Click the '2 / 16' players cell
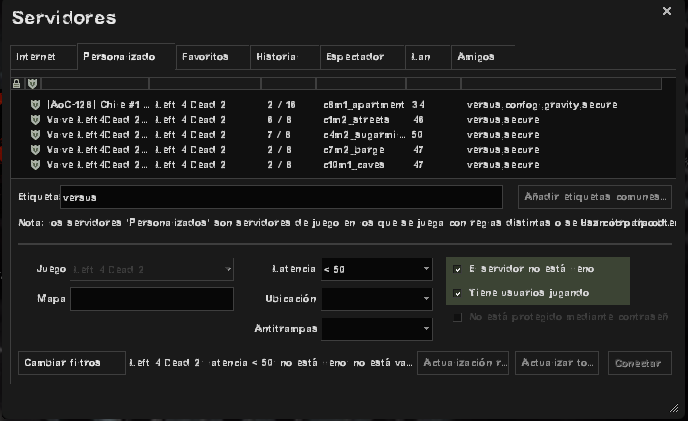 [281, 104]
